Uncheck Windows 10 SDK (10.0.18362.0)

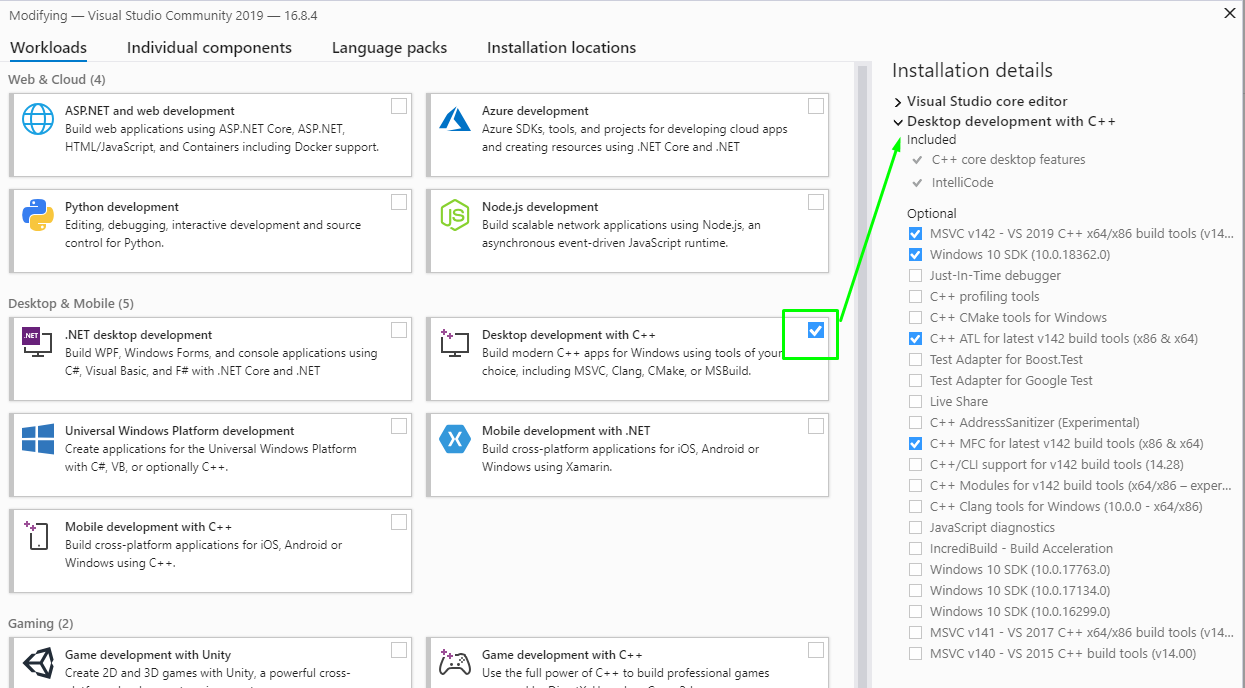[x=916, y=254]
